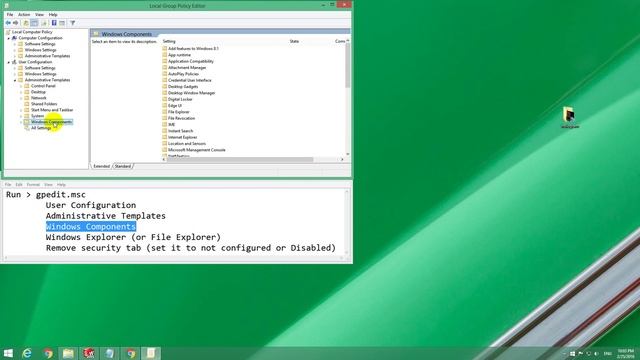Image resolution: width=640 pixels, height=360 pixels.
Task: Launch Internet Explorer from the taskbar
Action: click(27, 353)
